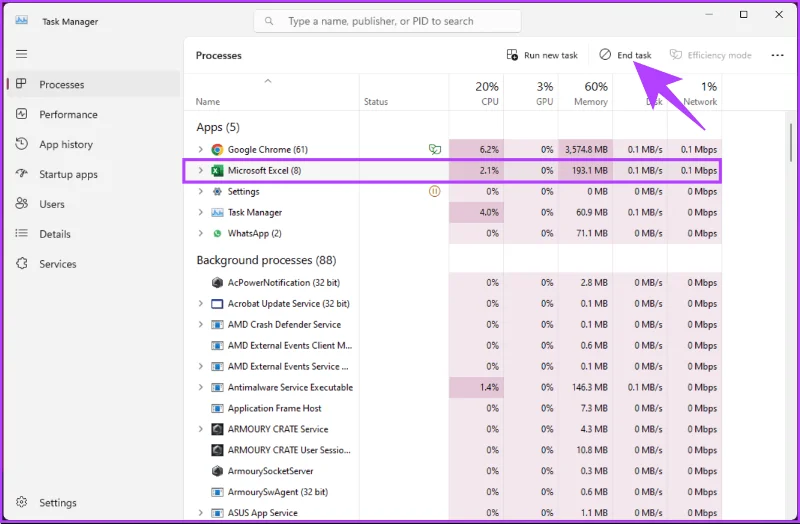800x524 pixels.
Task: Click the AMD Crash Defender Service icon
Action: point(217,325)
